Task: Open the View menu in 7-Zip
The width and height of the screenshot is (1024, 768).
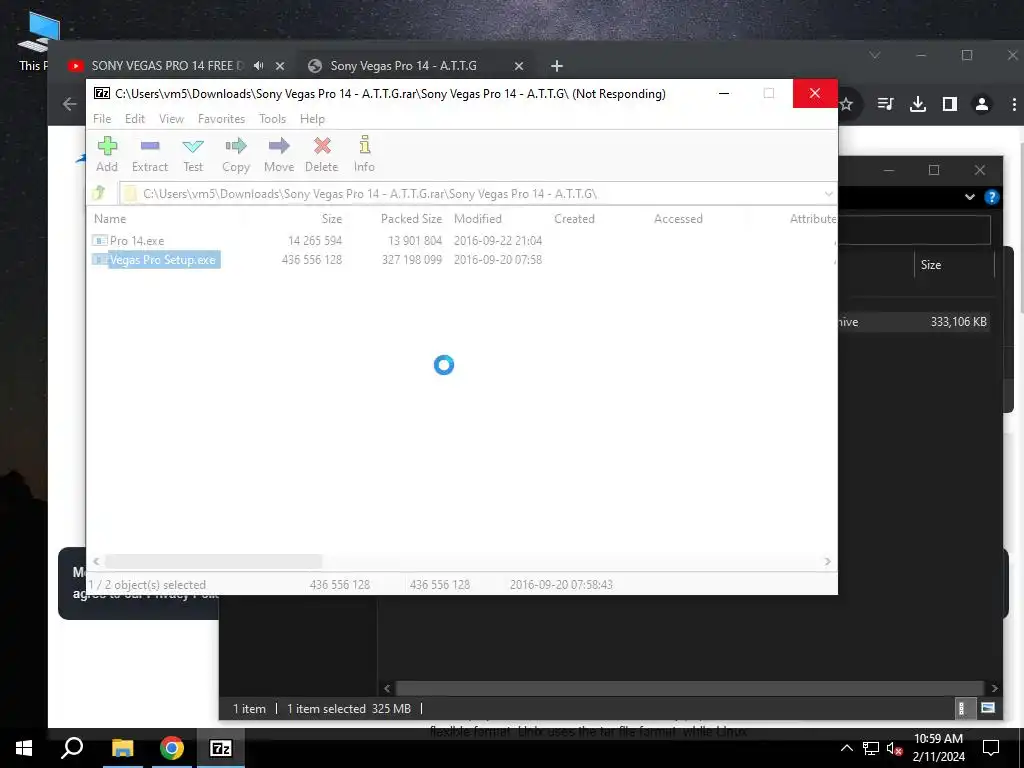Action: coord(171,119)
